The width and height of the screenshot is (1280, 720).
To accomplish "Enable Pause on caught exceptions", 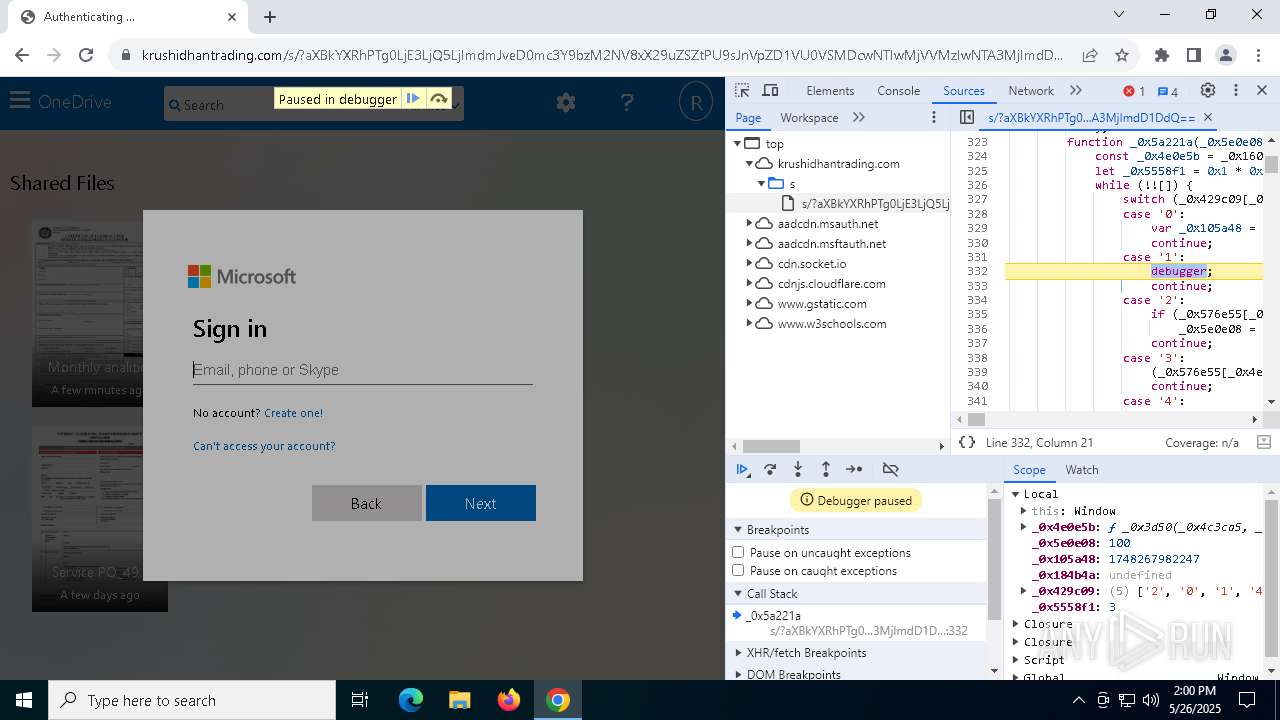I will point(738,570).
